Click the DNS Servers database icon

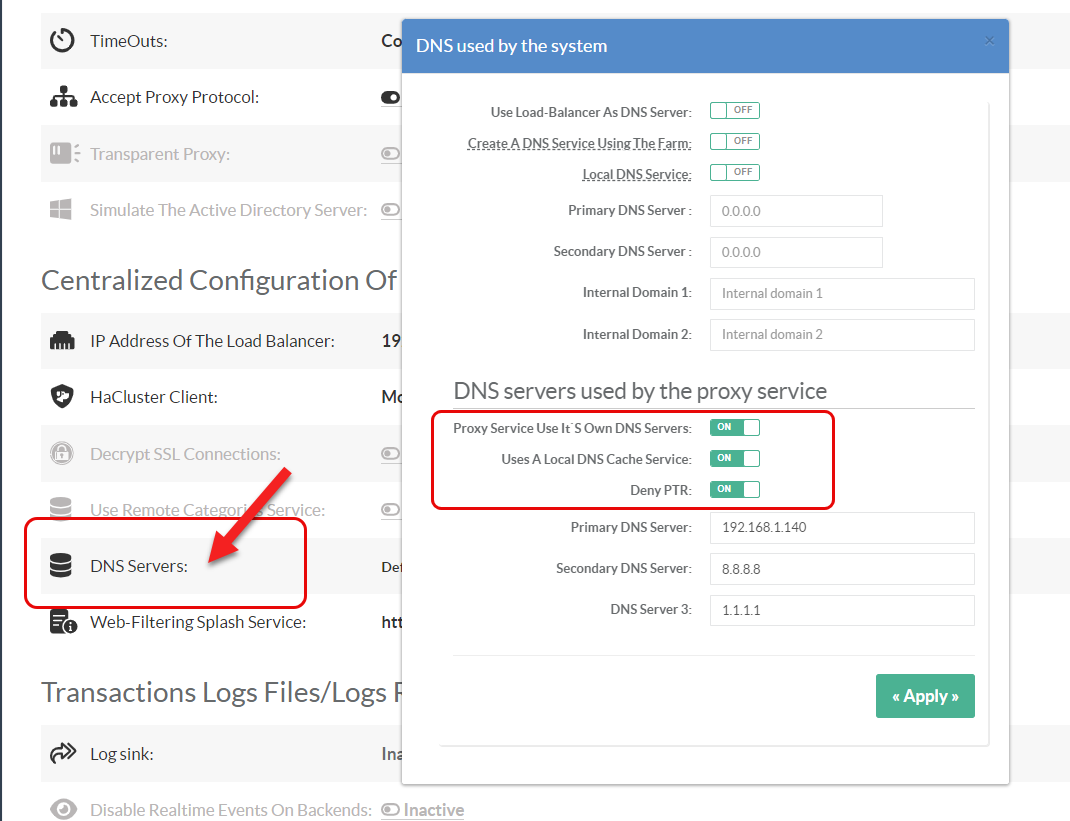(61, 566)
